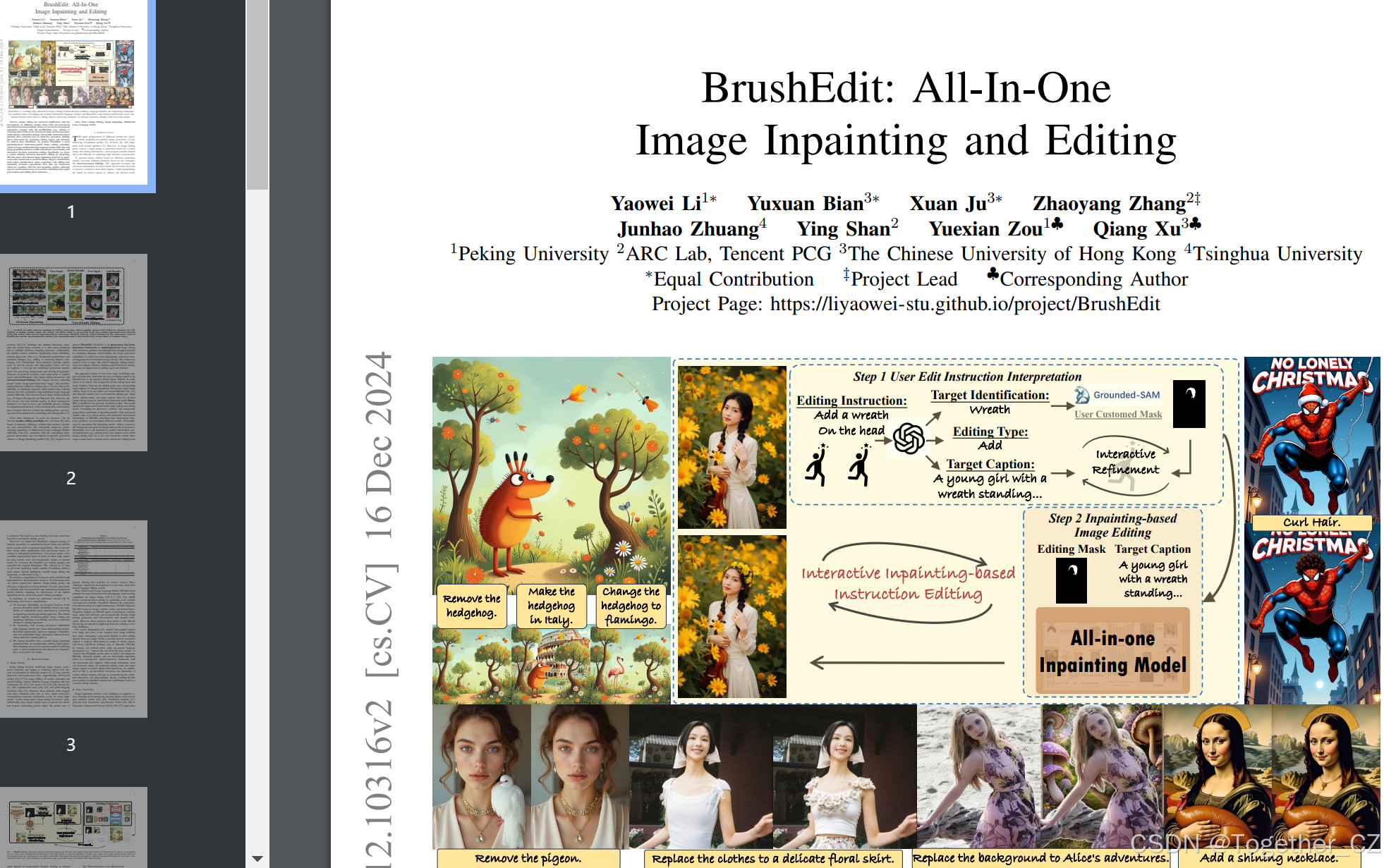Image resolution: width=1384 pixels, height=868 pixels.
Task: Click the Remove the pigeon caption
Action: (528, 858)
